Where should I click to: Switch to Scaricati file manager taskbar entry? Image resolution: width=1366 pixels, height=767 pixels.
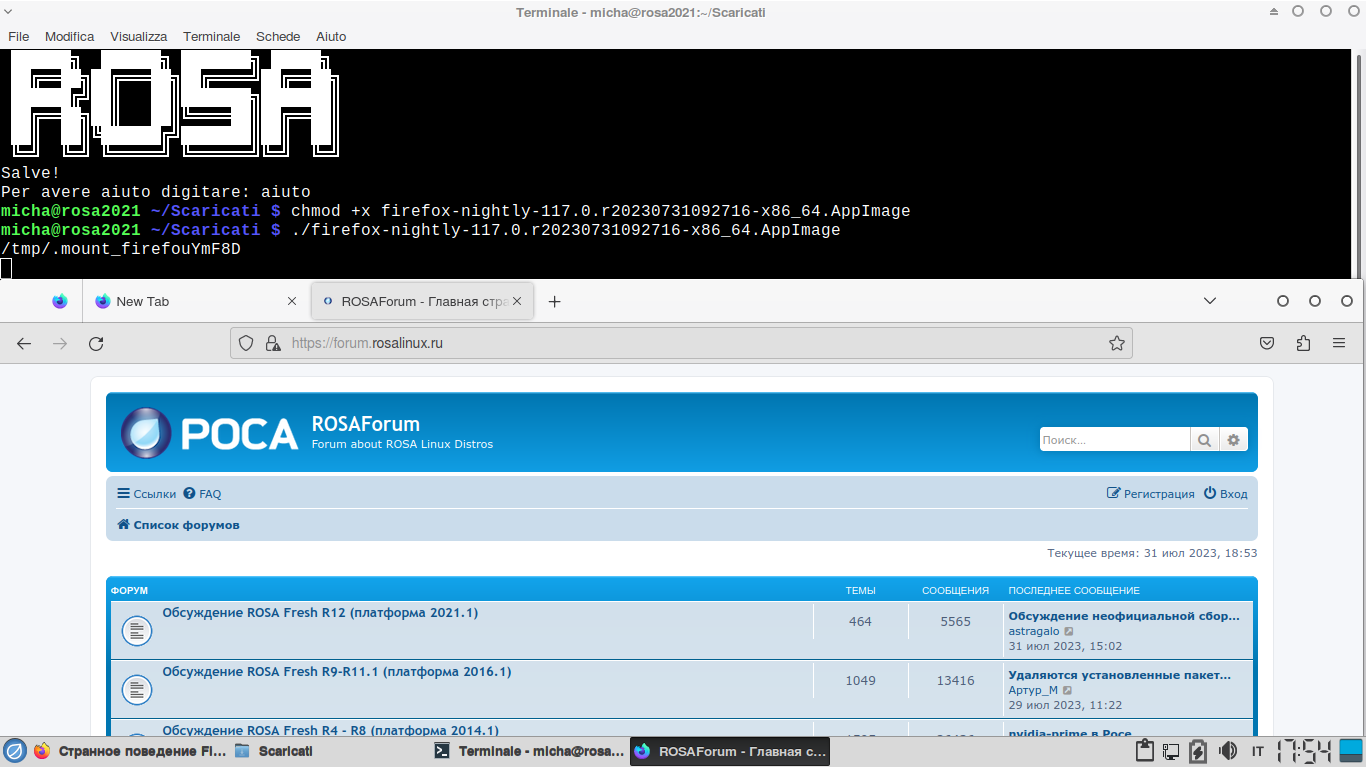point(330,751)
